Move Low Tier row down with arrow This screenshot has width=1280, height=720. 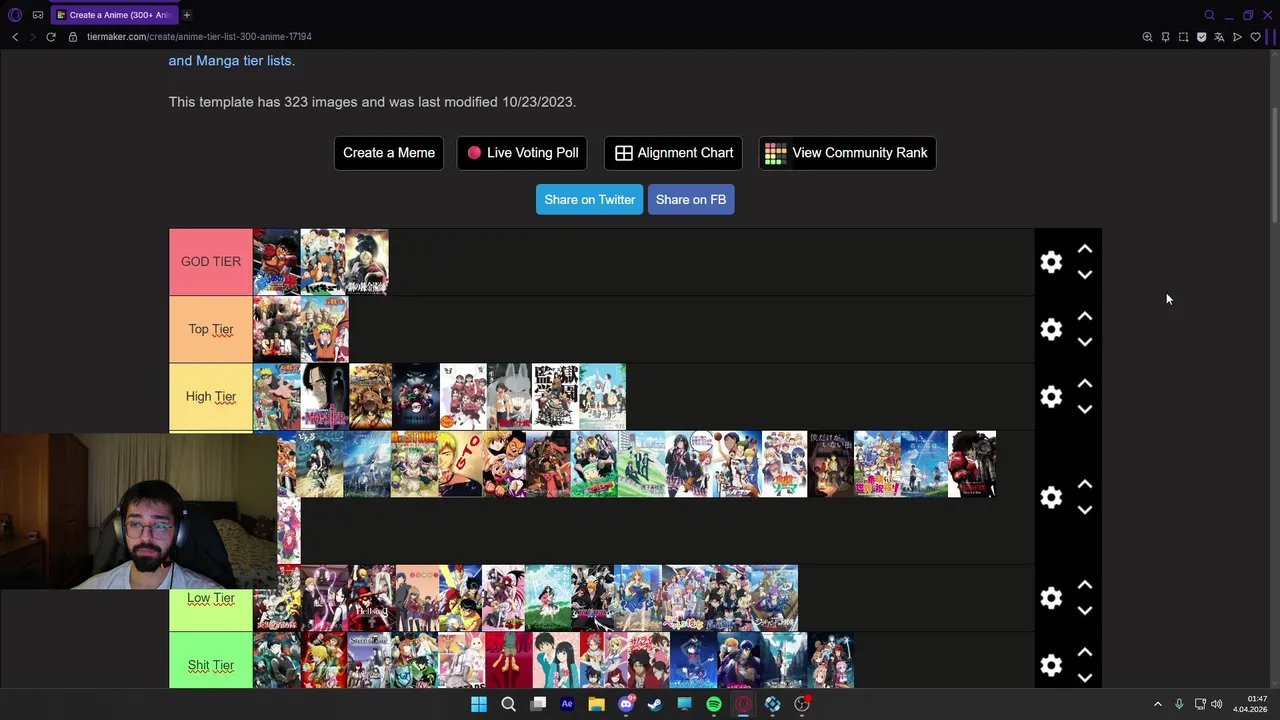tap(1085, 610)
